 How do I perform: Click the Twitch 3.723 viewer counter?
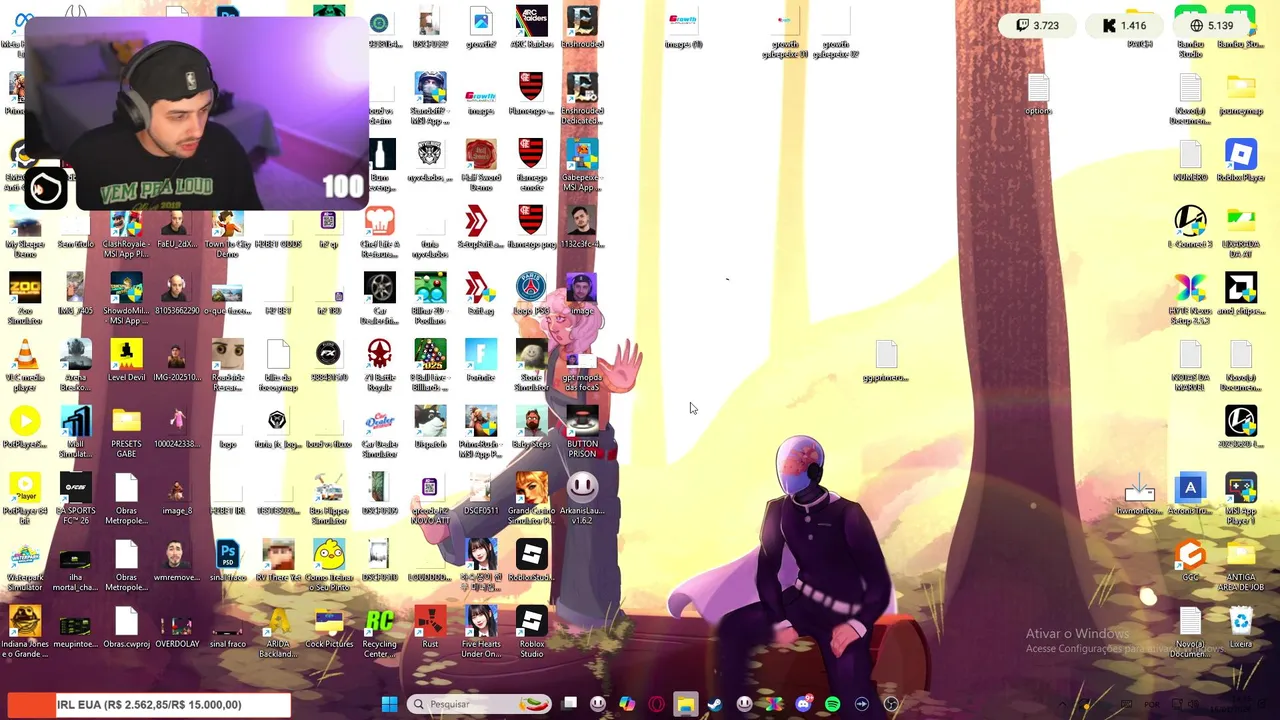coord(1038,25)
